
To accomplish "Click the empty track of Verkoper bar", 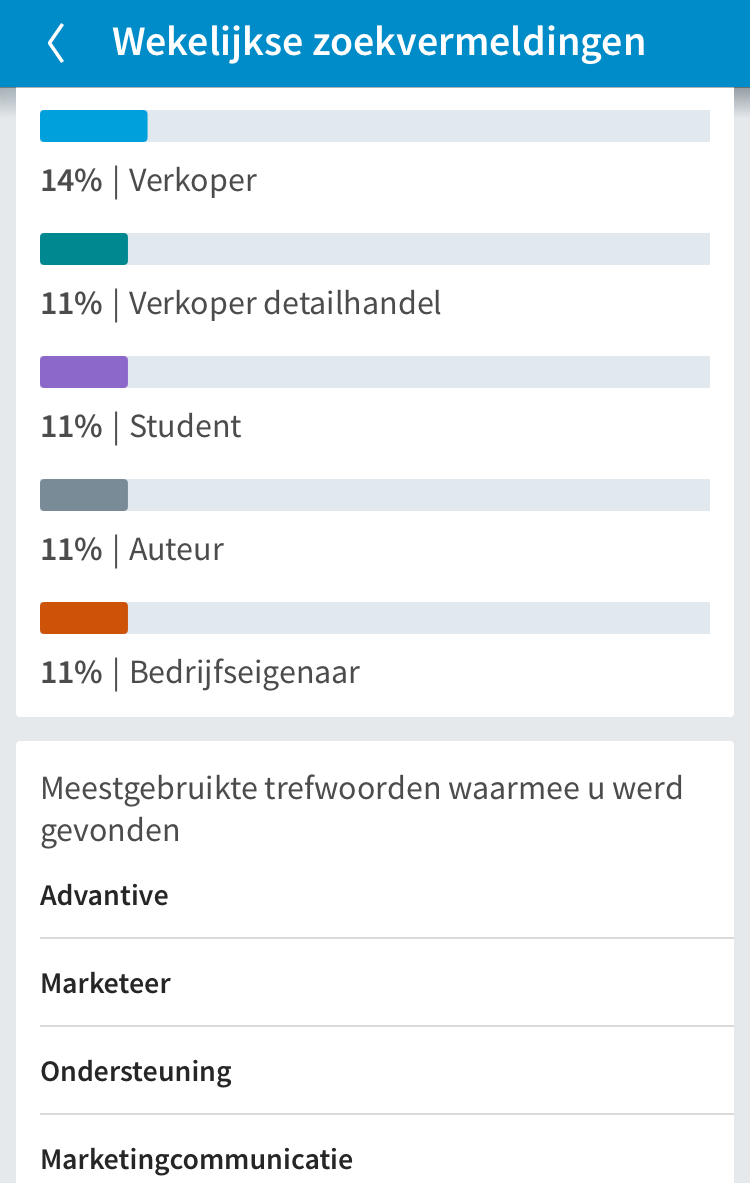I will [429, 126].
